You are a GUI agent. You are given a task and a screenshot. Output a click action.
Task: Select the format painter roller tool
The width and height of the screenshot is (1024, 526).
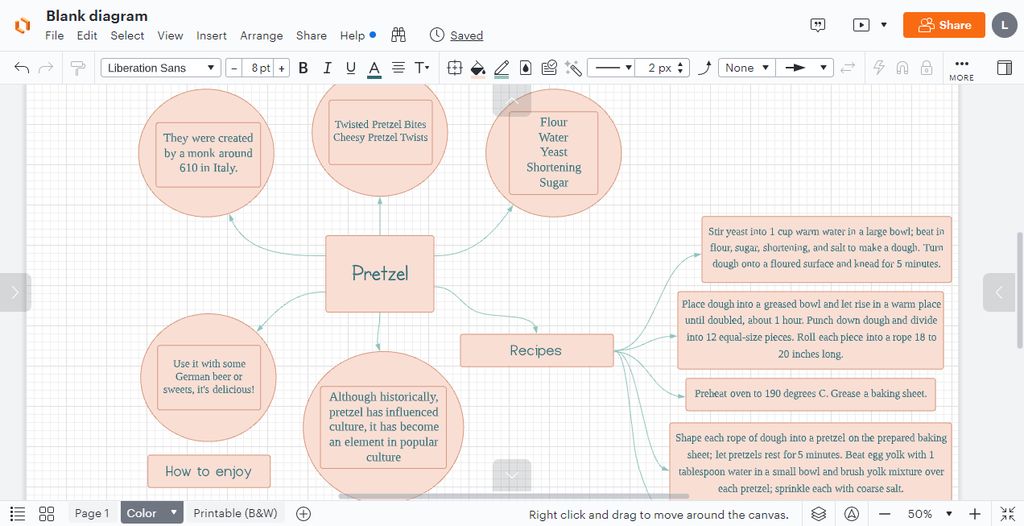[78, 68]
